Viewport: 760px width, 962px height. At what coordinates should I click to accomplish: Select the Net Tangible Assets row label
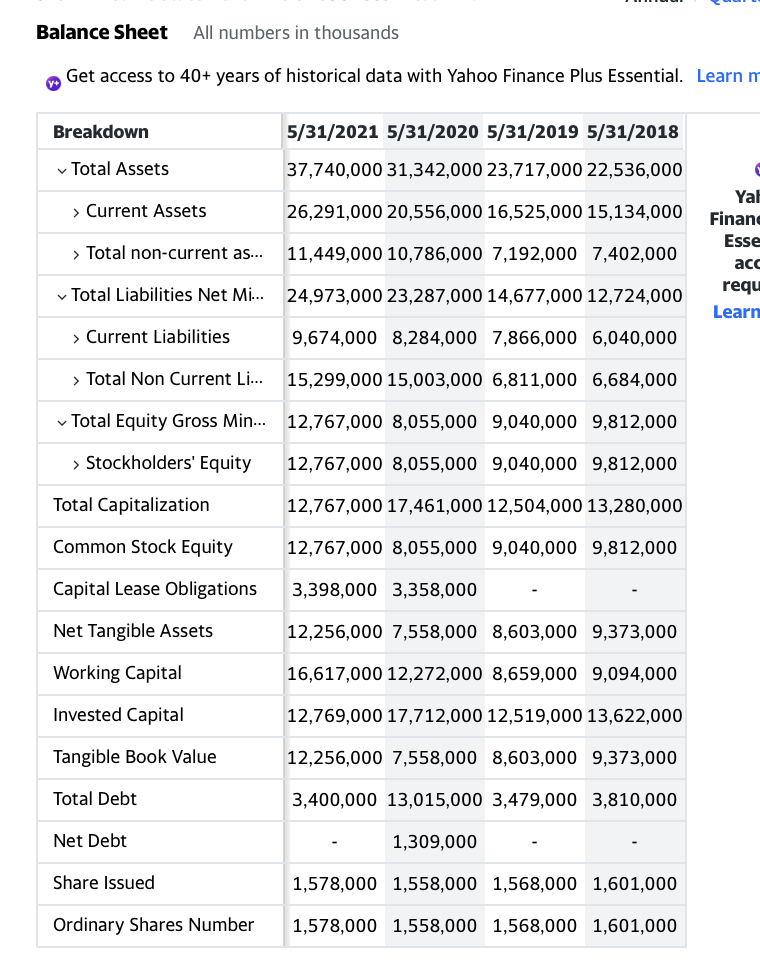point(132,631)
